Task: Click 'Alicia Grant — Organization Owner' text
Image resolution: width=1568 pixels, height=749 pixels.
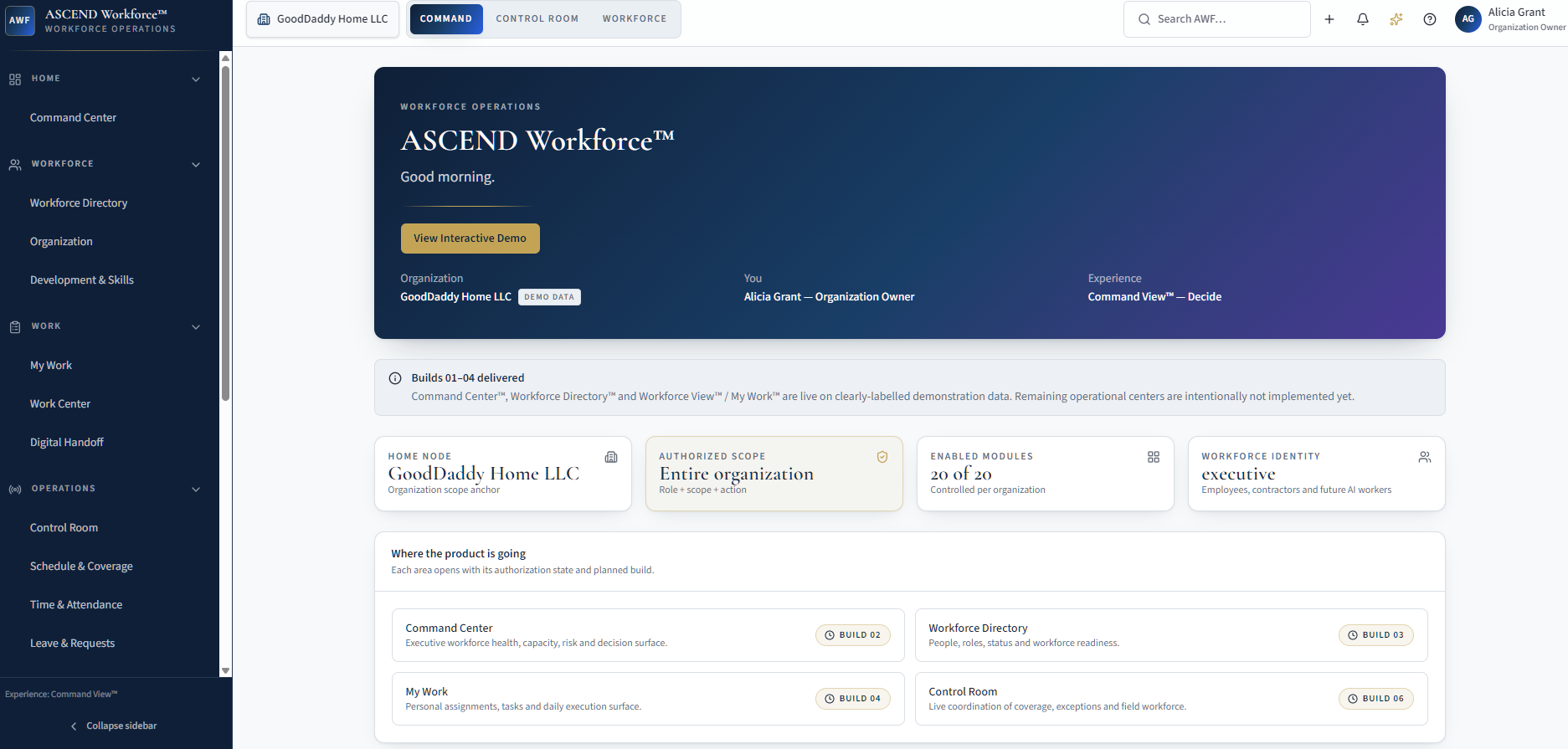Action: click(830, 297)
